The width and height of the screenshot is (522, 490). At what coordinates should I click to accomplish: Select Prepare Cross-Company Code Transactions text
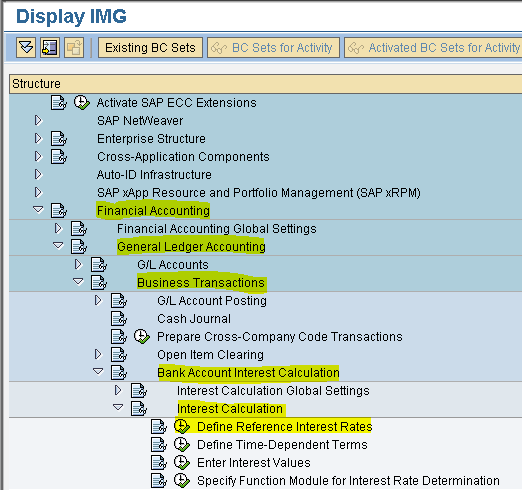tap(280, 337)
